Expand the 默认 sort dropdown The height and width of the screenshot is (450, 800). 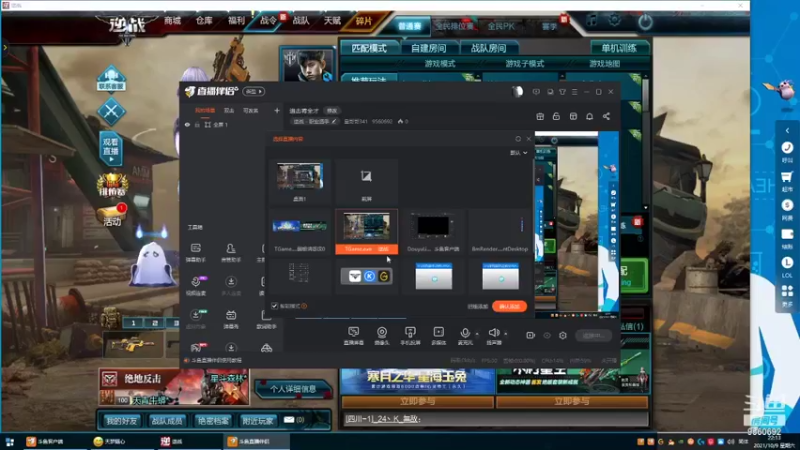click(x=518, y=153)
